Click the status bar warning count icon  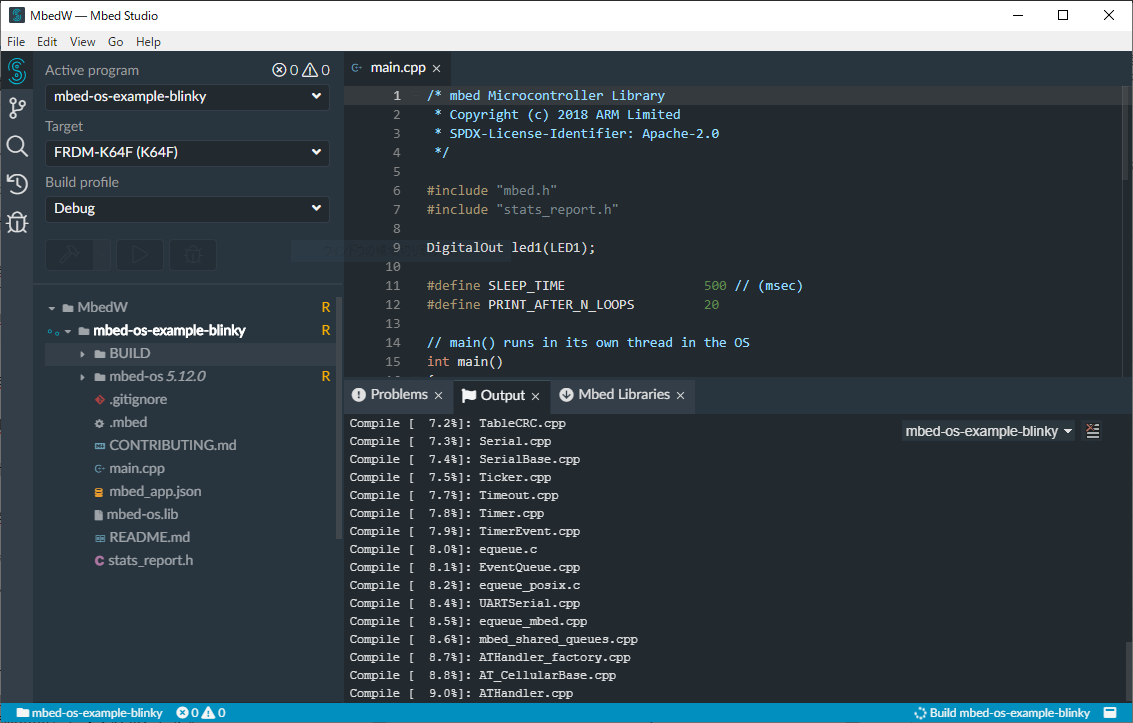208,713
